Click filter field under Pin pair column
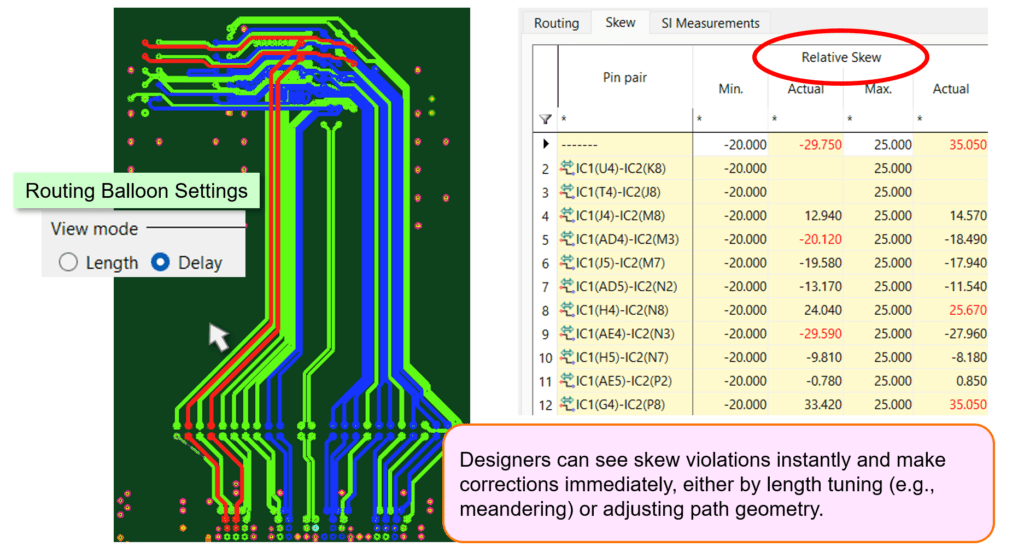Screen dimensions: 1024x559 tap(625, 120)
